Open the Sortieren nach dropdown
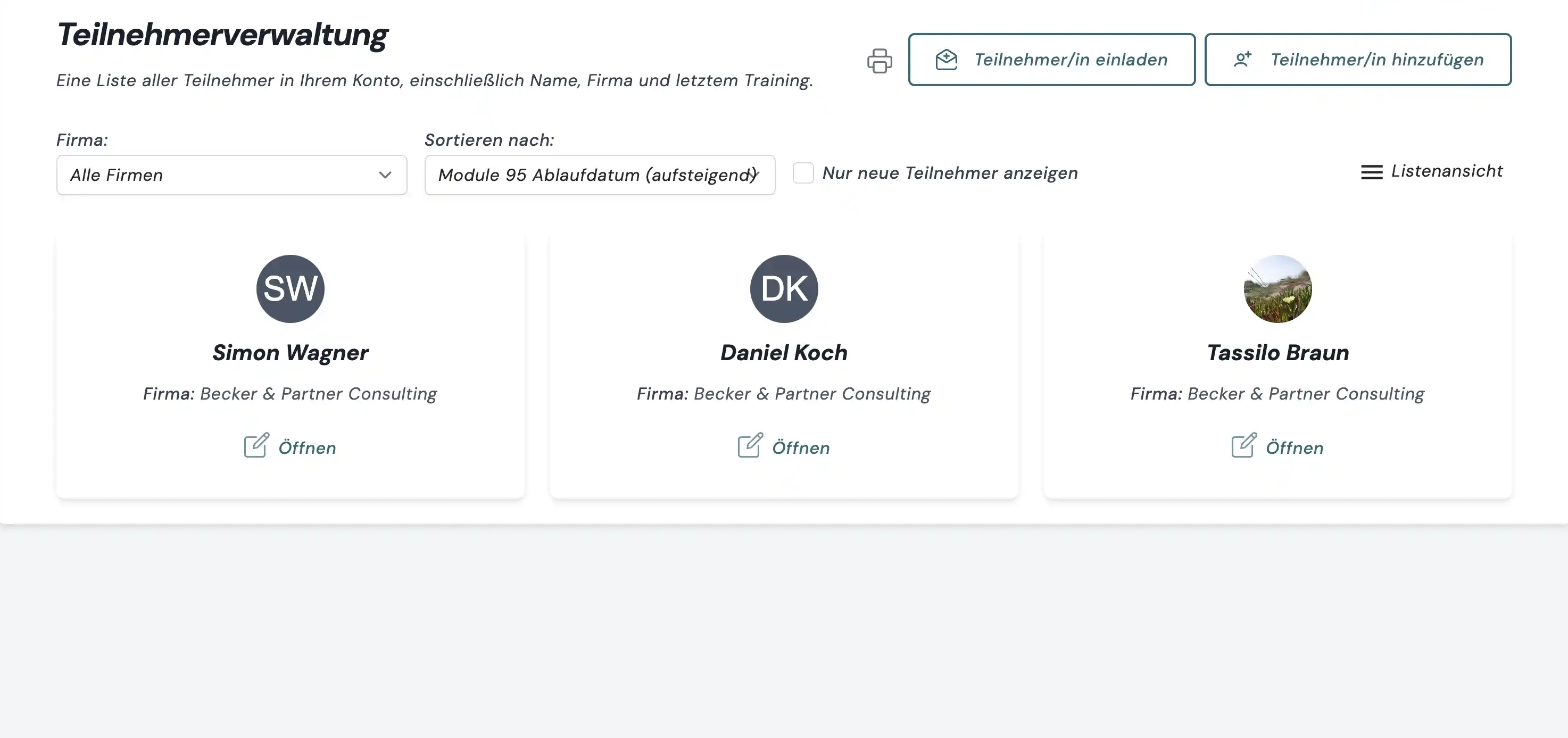 [x=600, y=175]
